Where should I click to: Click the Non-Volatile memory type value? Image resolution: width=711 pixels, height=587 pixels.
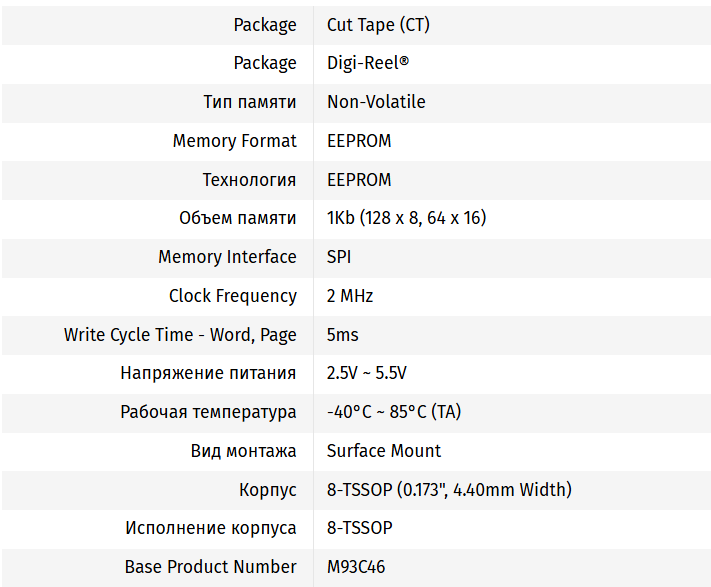pyautogui.click(x=376, y=102)
